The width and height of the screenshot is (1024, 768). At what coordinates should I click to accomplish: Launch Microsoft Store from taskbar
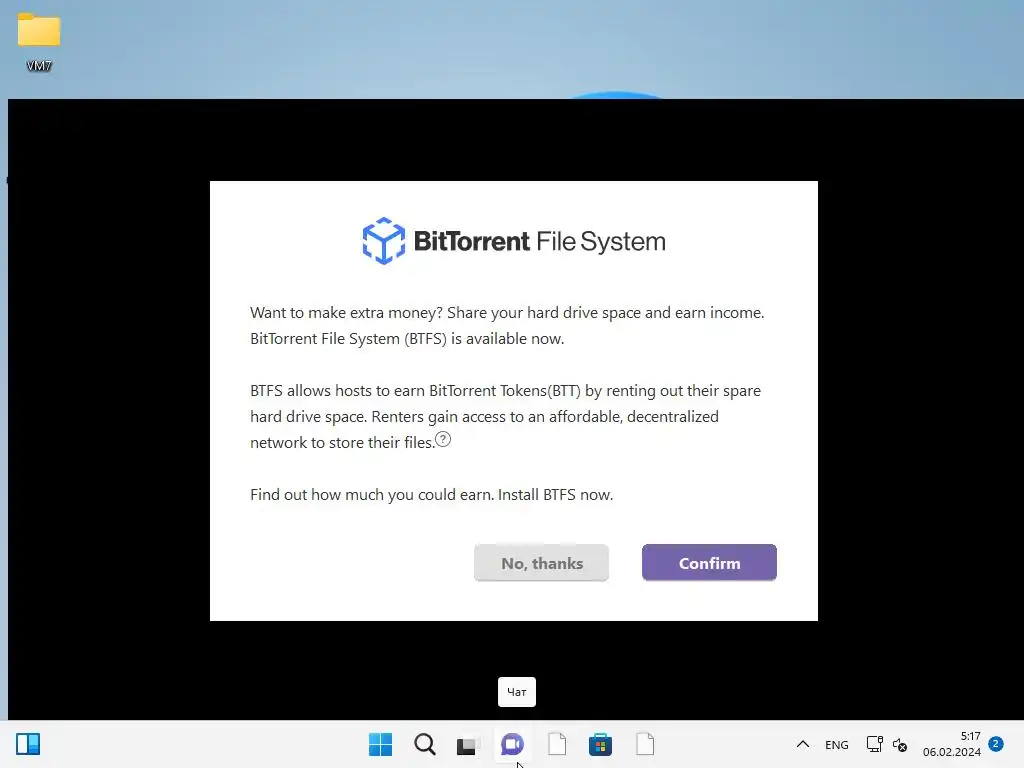click(600, 744)
